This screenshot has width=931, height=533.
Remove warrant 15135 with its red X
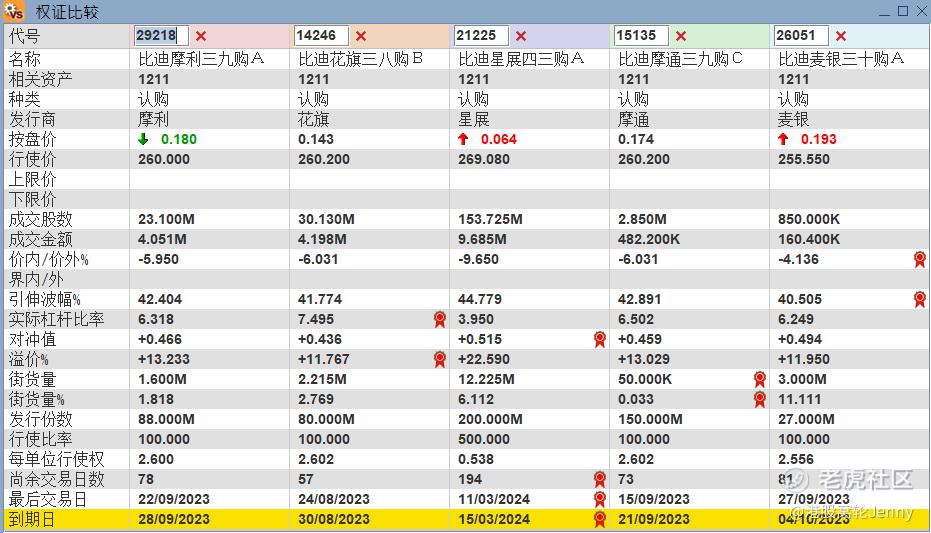tap(681, 36)
